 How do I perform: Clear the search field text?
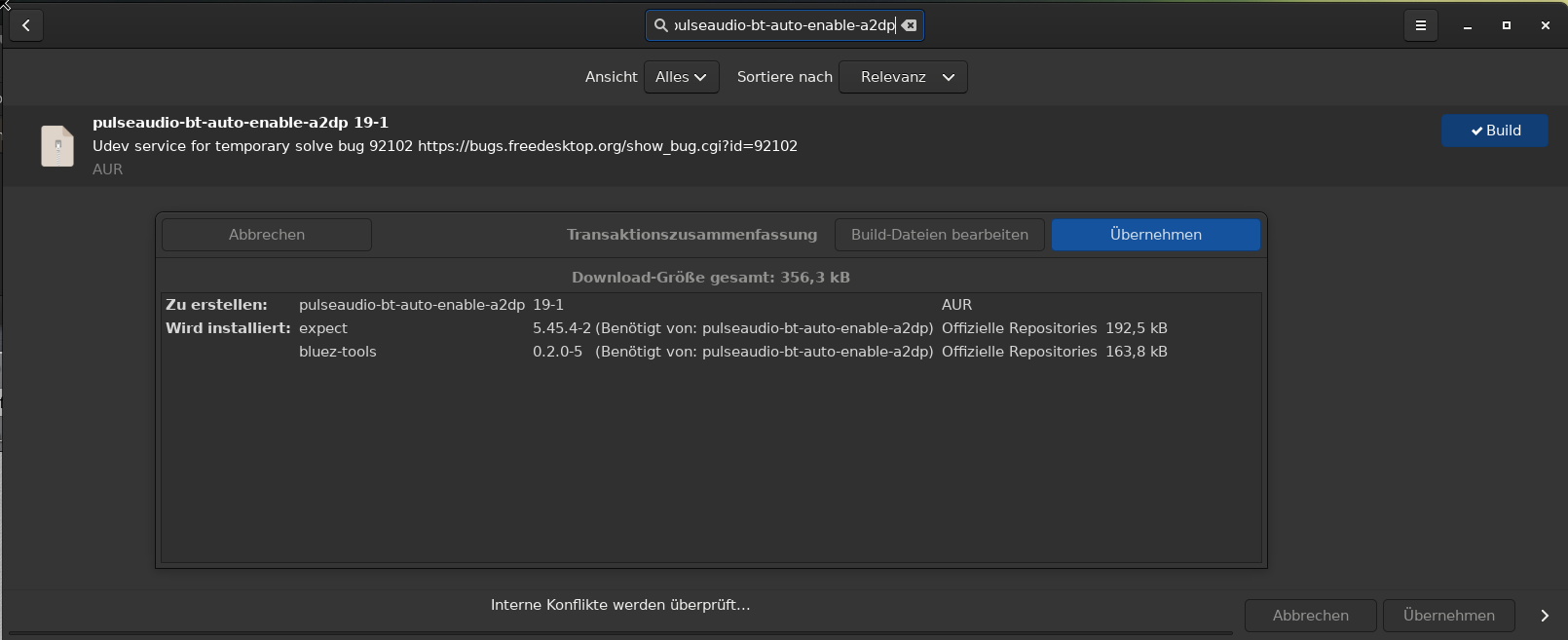coord(909,25)
